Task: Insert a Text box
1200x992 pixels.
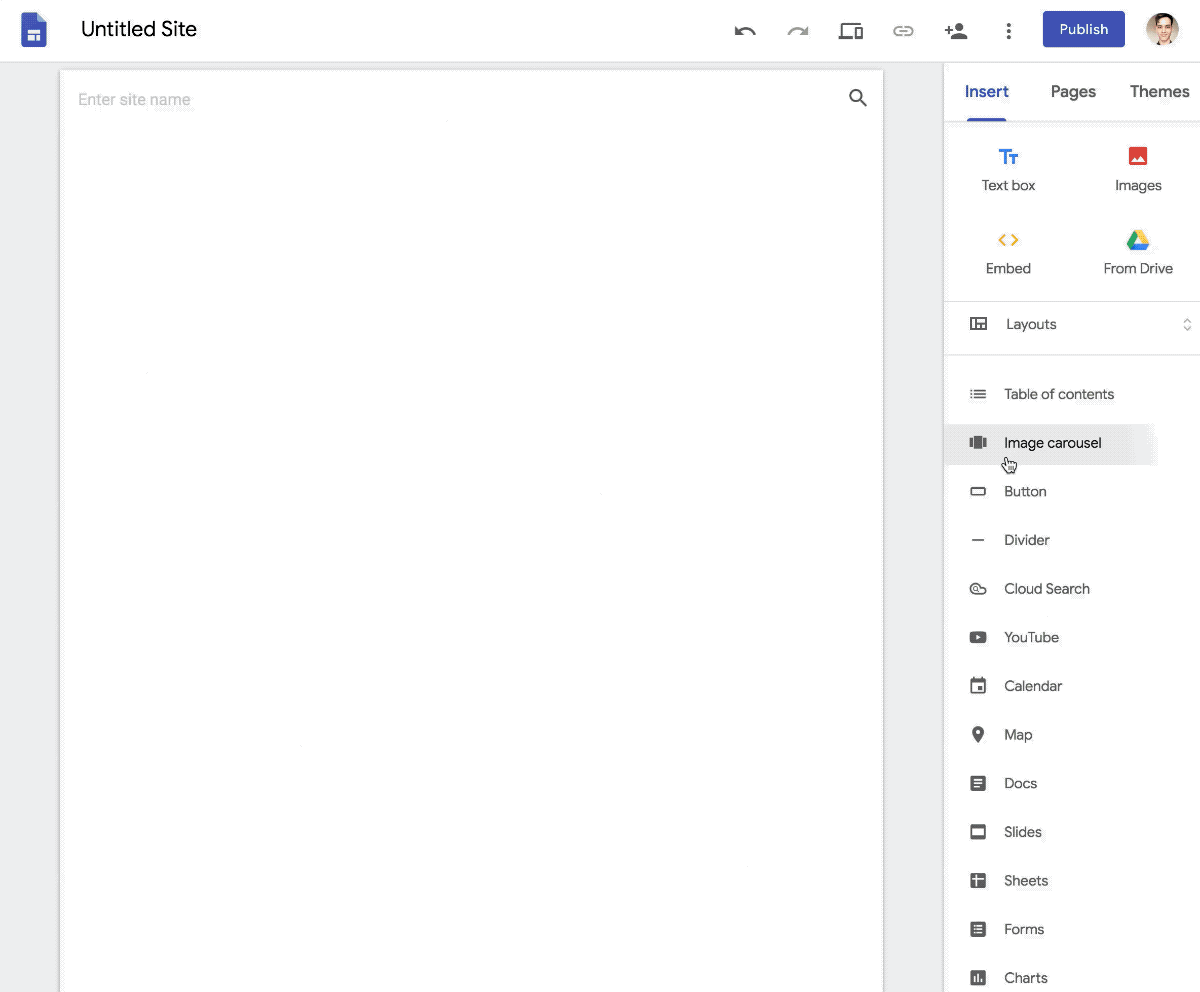Action: click(1008, 170)
